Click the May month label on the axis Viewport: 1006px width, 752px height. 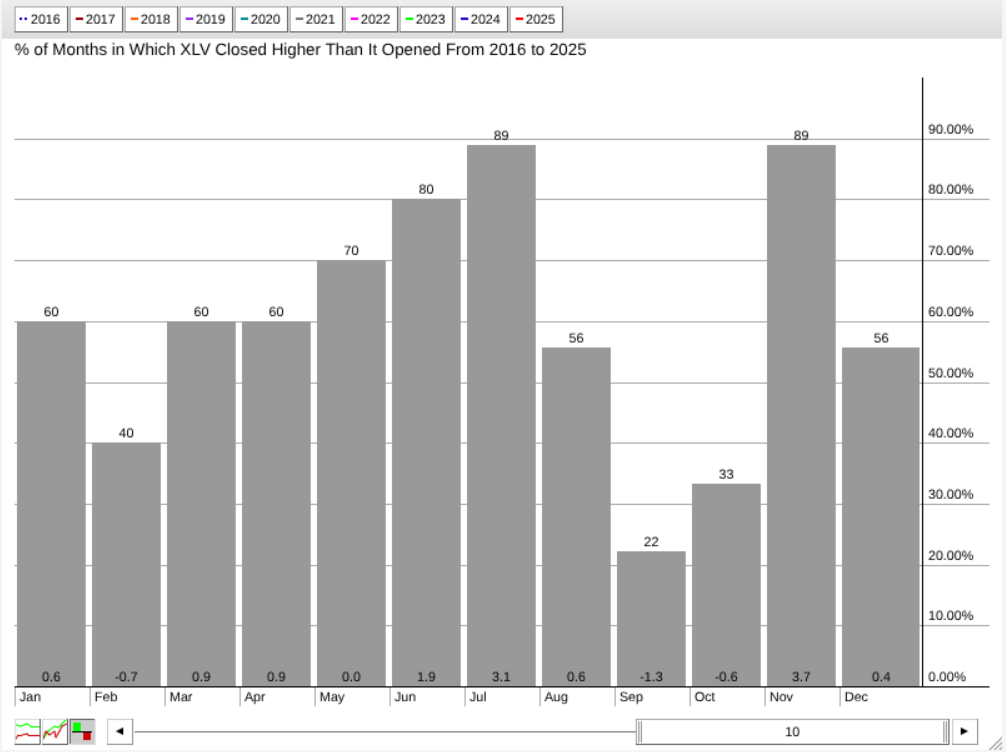click(x=332, y=697)
